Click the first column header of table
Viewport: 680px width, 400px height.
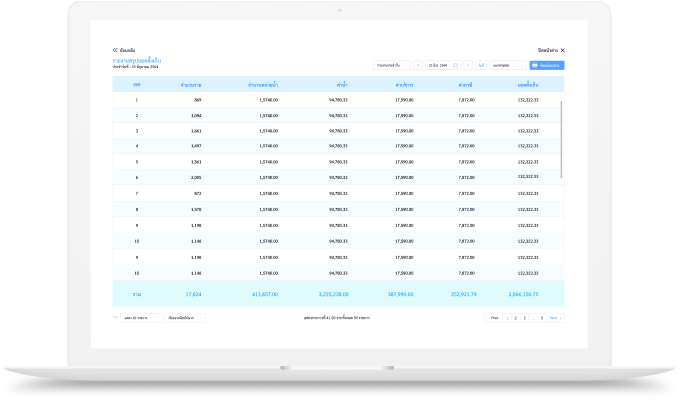click(x=136, y=85)
